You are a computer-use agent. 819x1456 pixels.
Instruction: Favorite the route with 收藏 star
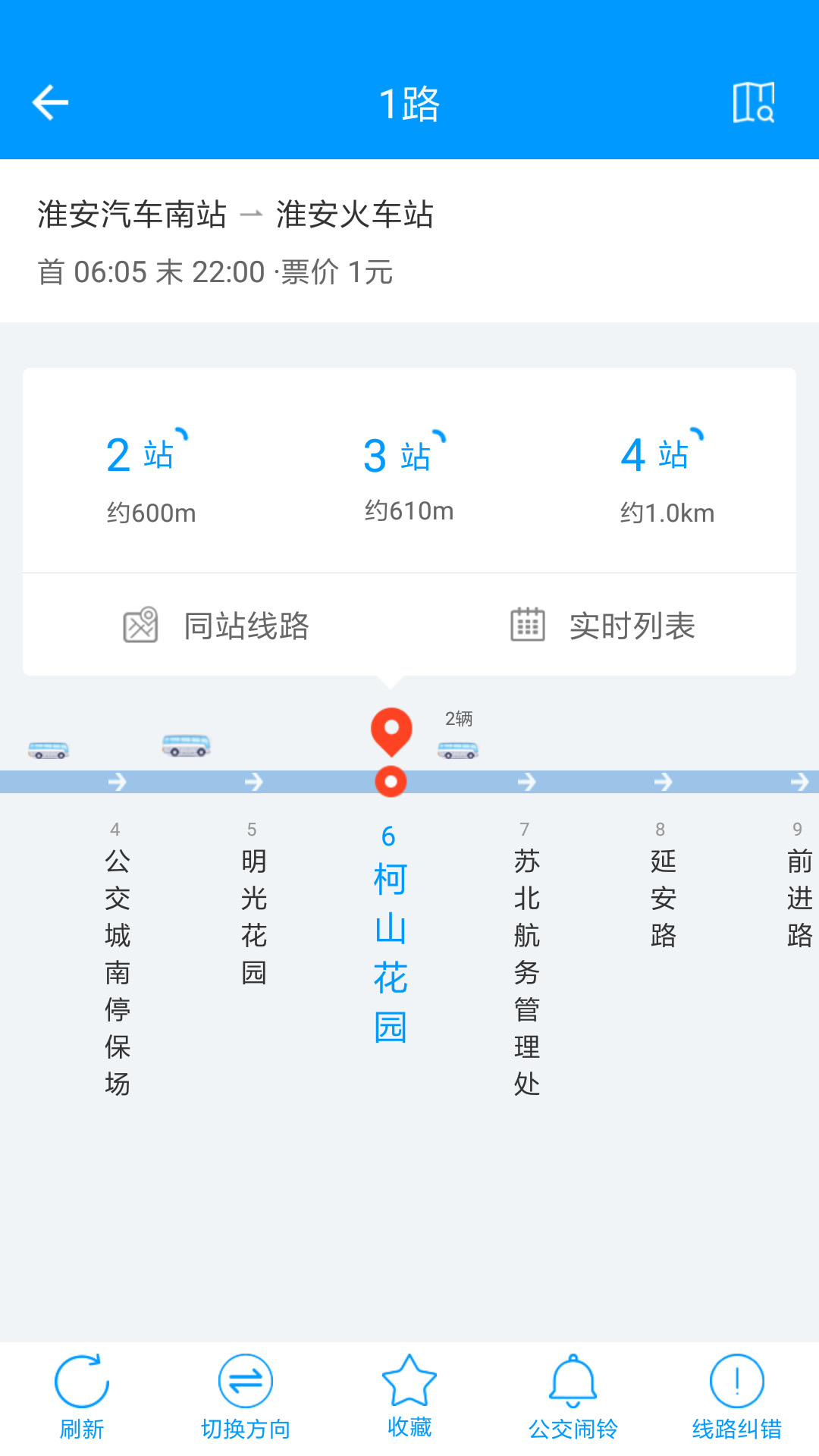[409, 1396]
